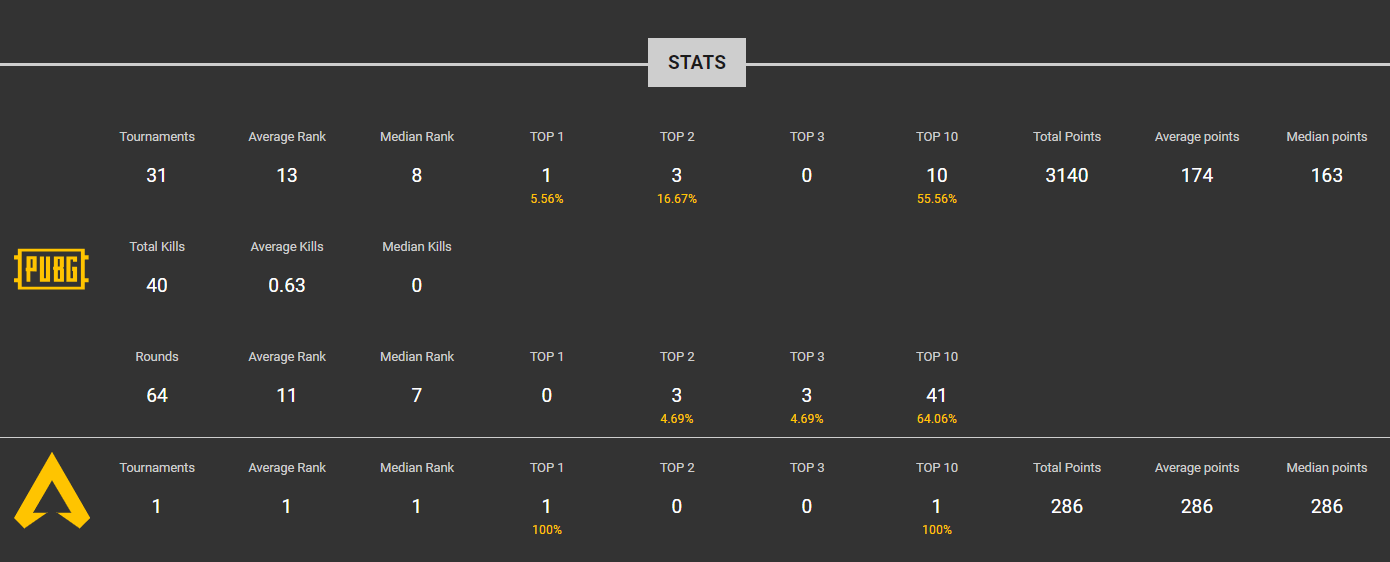This screenshot has width=1390, height=562.
Task: Click the PUBG game logo icon
Action: coord(51,270)
